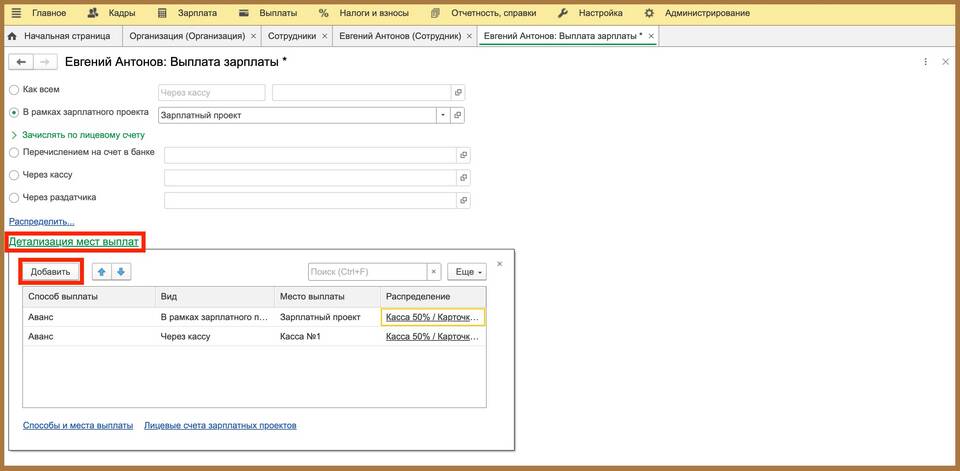Viewport: 960px width, 471px height.
Task: Select the Через кассу radio option
Action: click(x=14, y=175)
